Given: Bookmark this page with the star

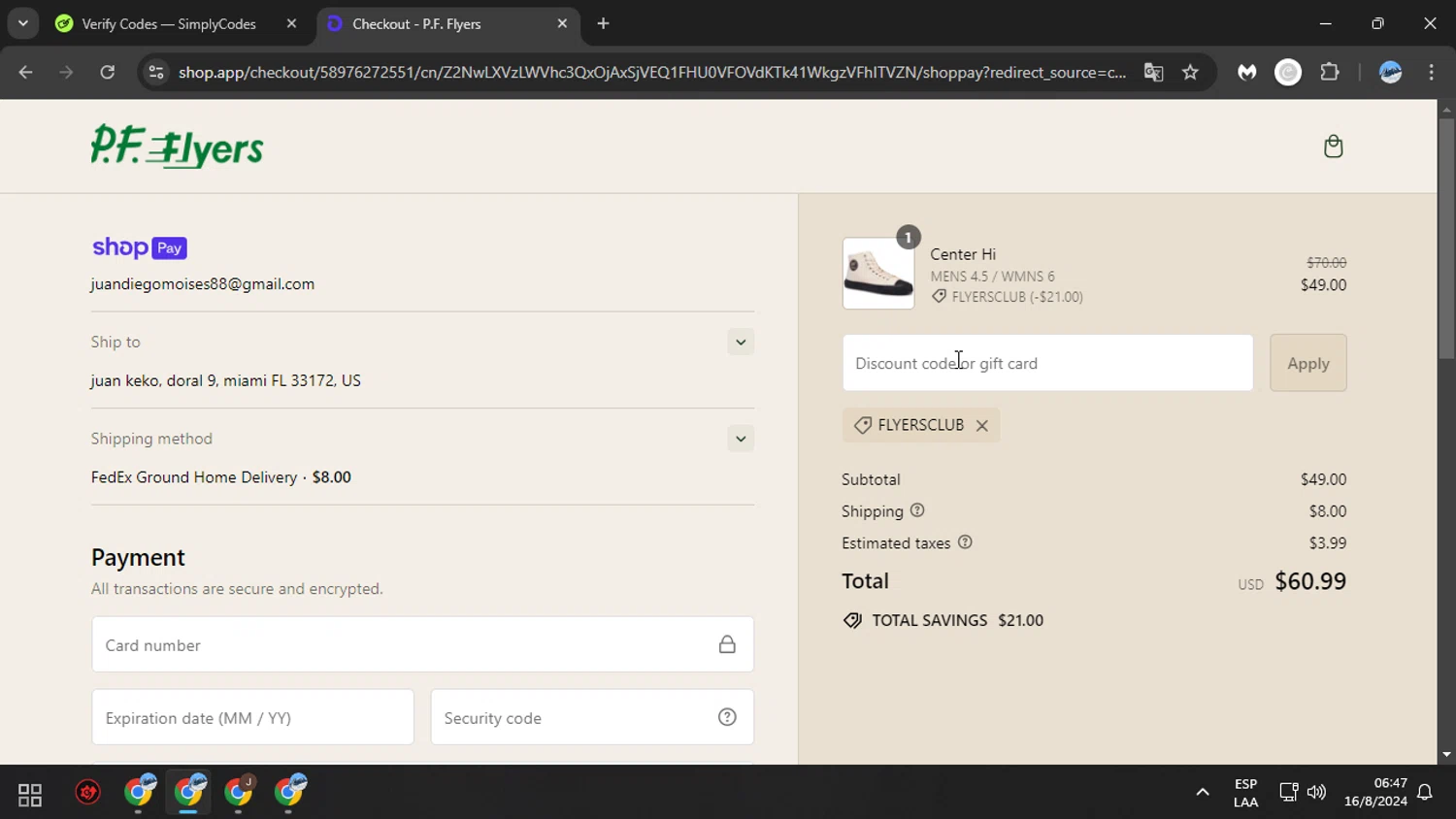Looking at the screenshot, I should tap(1190, 72).
